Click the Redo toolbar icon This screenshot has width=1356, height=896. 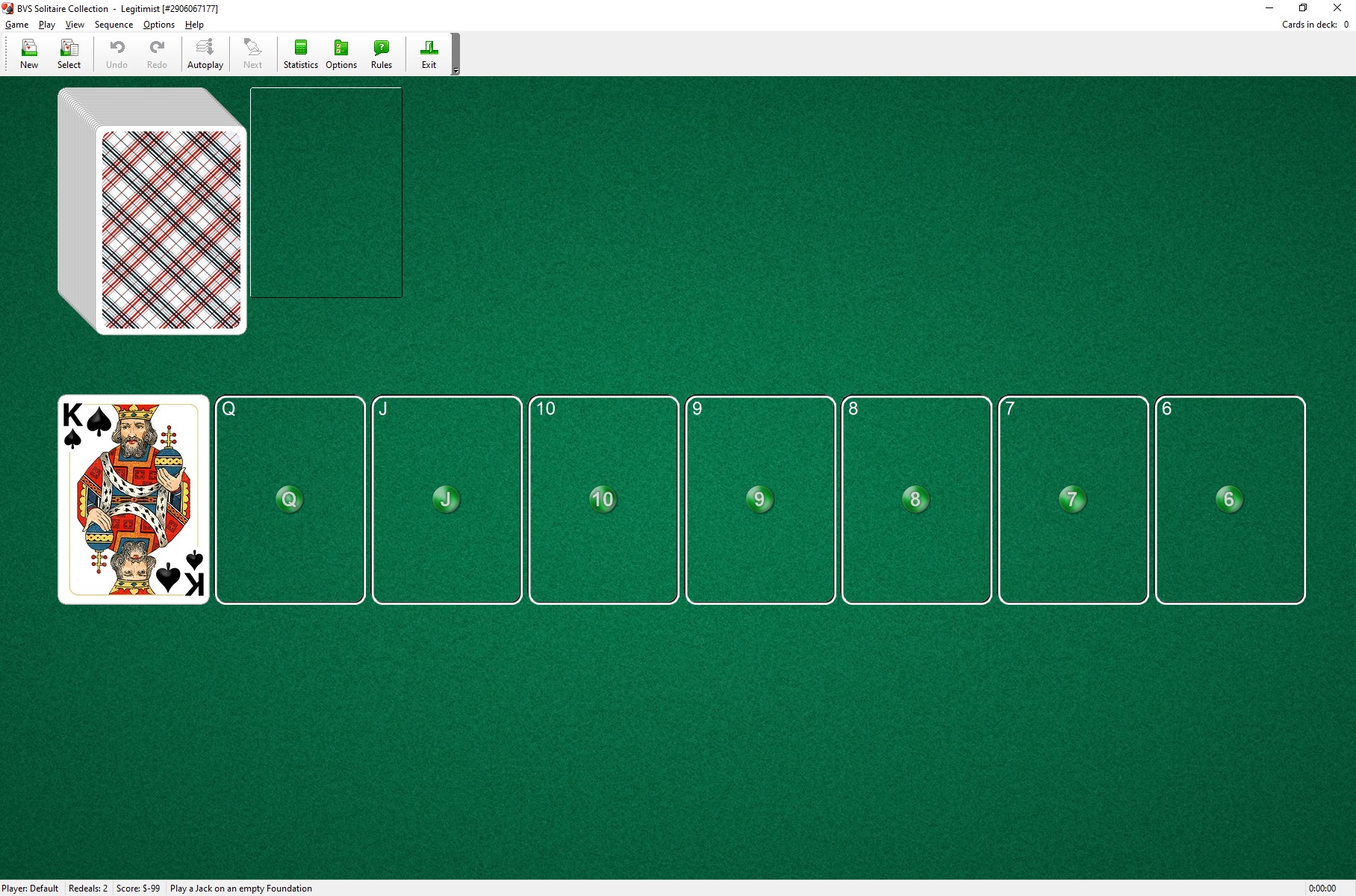[x=157, y=54]
